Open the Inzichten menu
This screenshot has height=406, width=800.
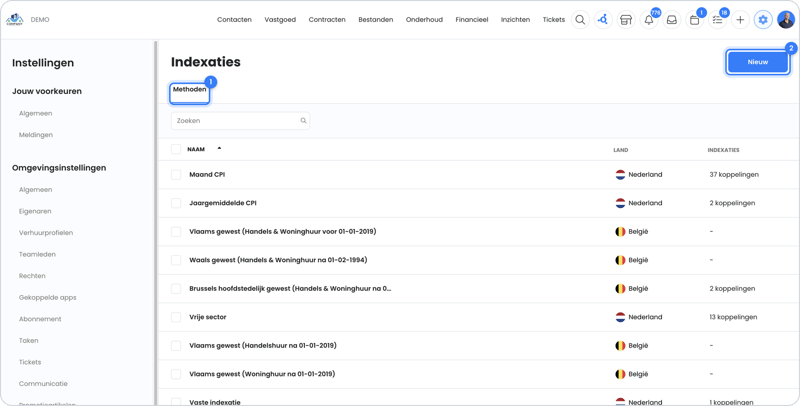point(515,20)
